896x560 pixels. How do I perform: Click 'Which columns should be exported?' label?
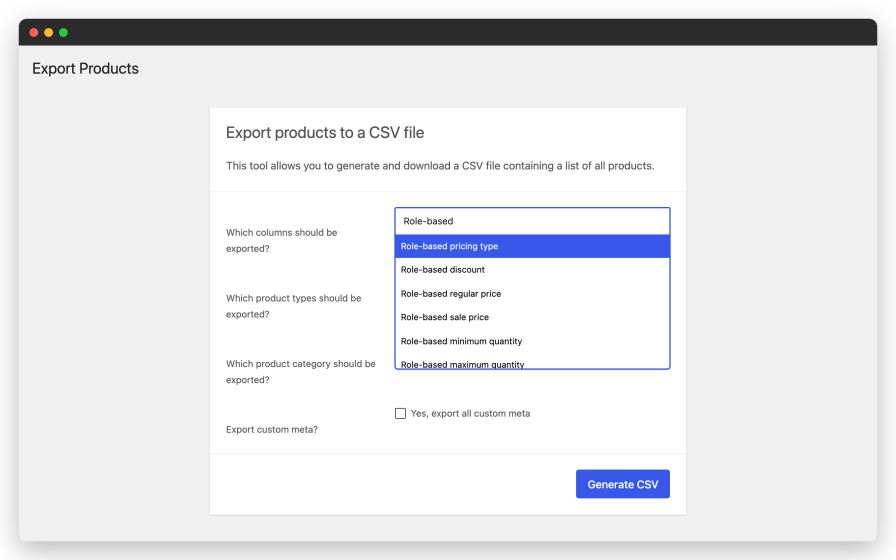[x=281, y=241]
